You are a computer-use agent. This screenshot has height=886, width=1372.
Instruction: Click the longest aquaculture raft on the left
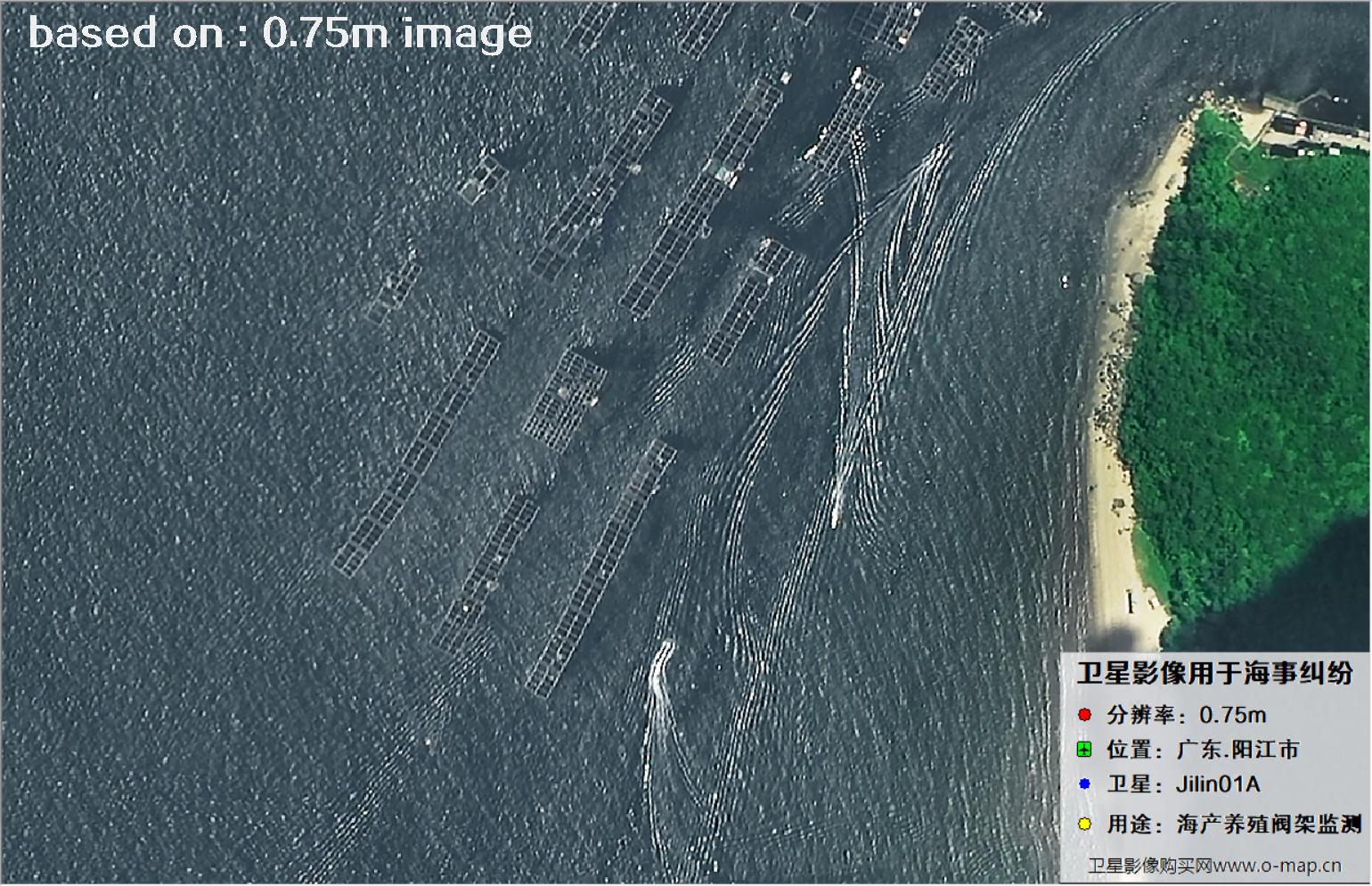417,453
